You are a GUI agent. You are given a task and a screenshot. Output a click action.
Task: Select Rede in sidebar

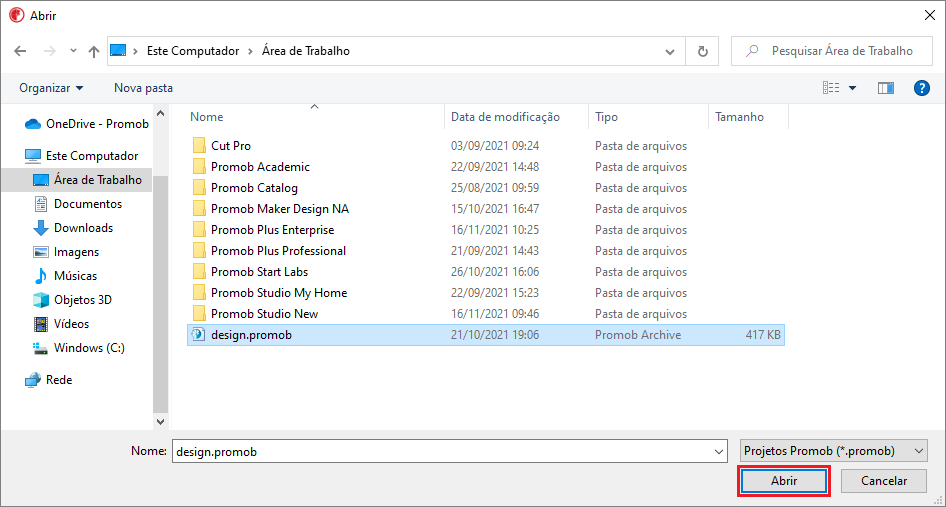tap(48, 380)
